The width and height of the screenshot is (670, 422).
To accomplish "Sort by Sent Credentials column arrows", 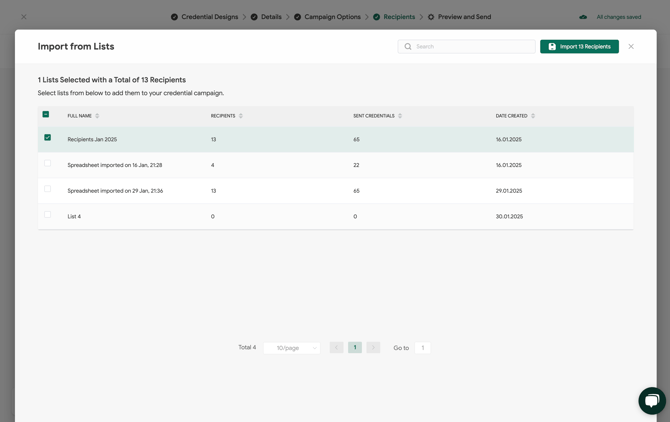I will point(400,116).
